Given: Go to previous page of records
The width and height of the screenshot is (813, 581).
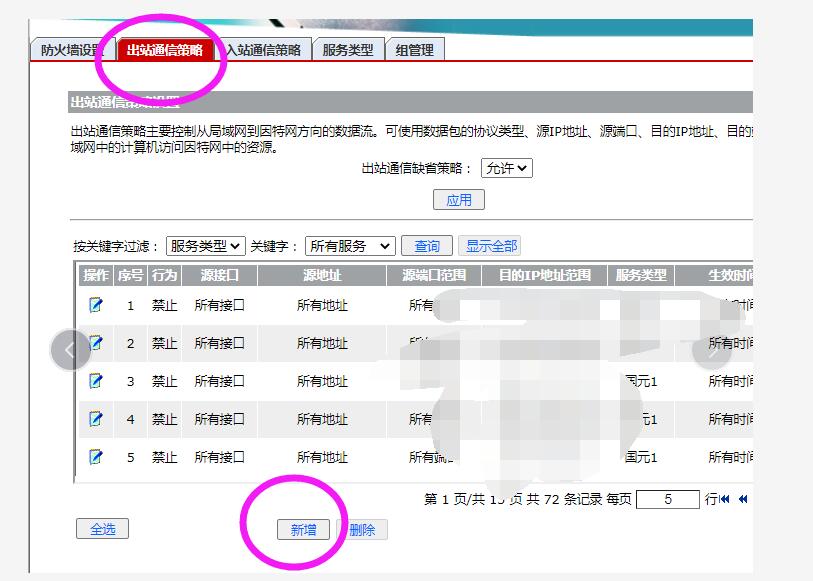Looking at the screenshot, I should 743,499.
